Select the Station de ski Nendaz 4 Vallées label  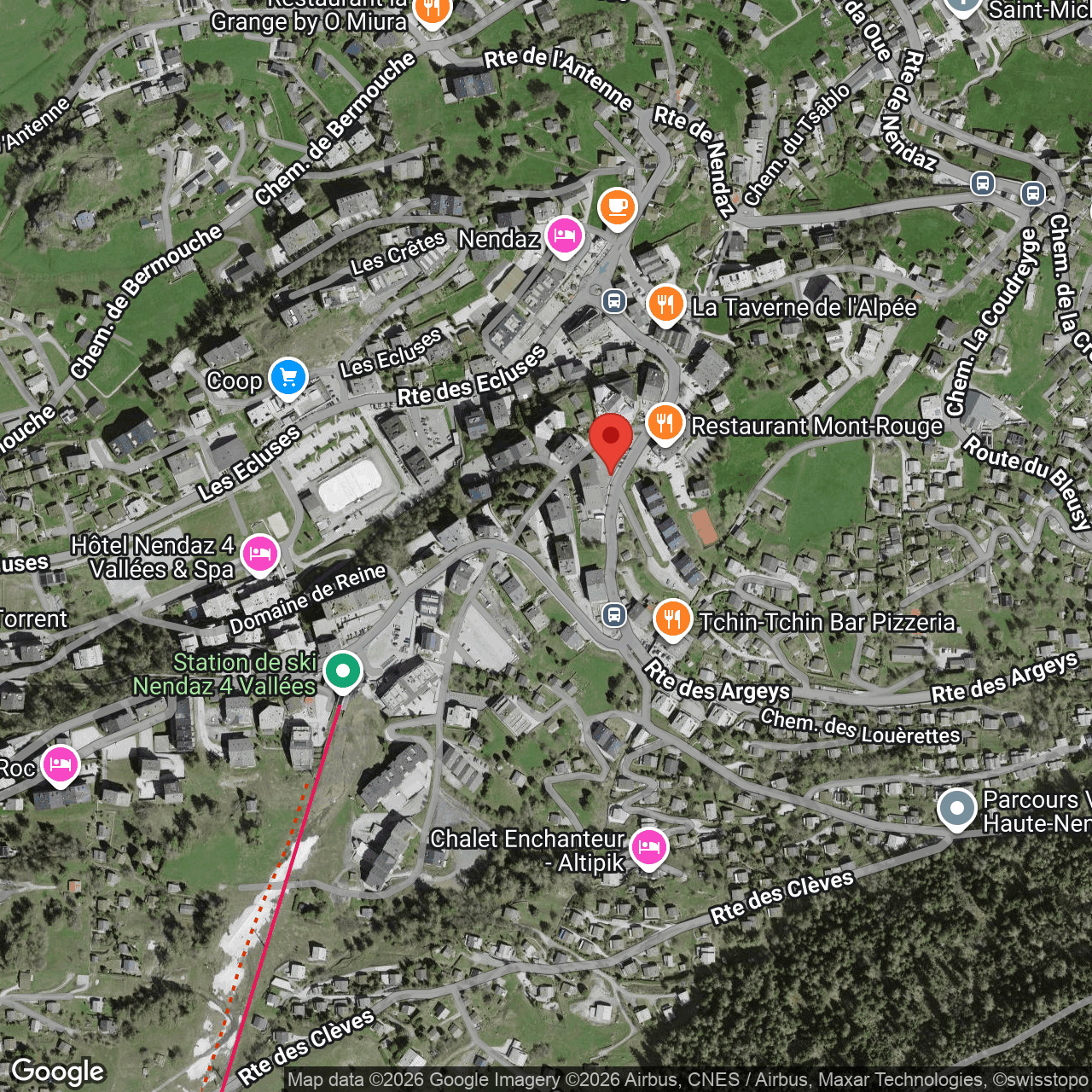coord(226,674)
